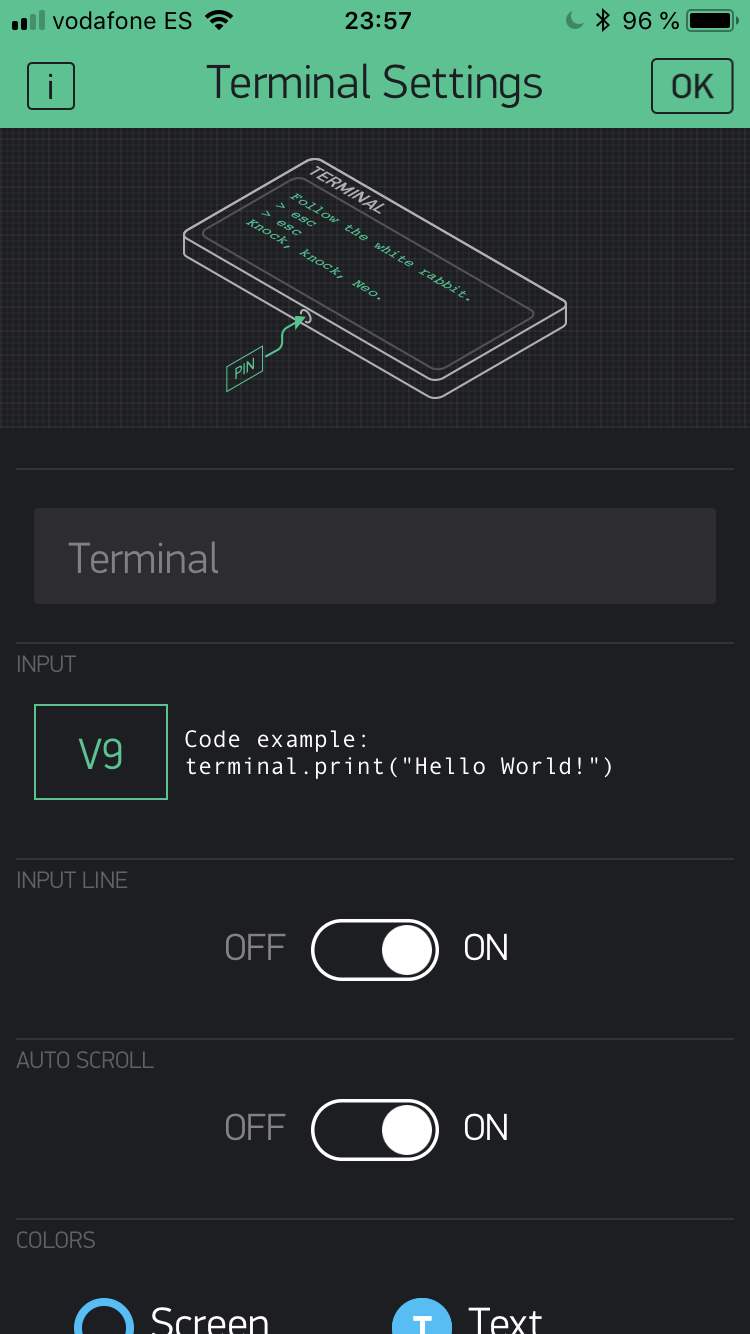Click the Terminal widget name field

(375, 556)
